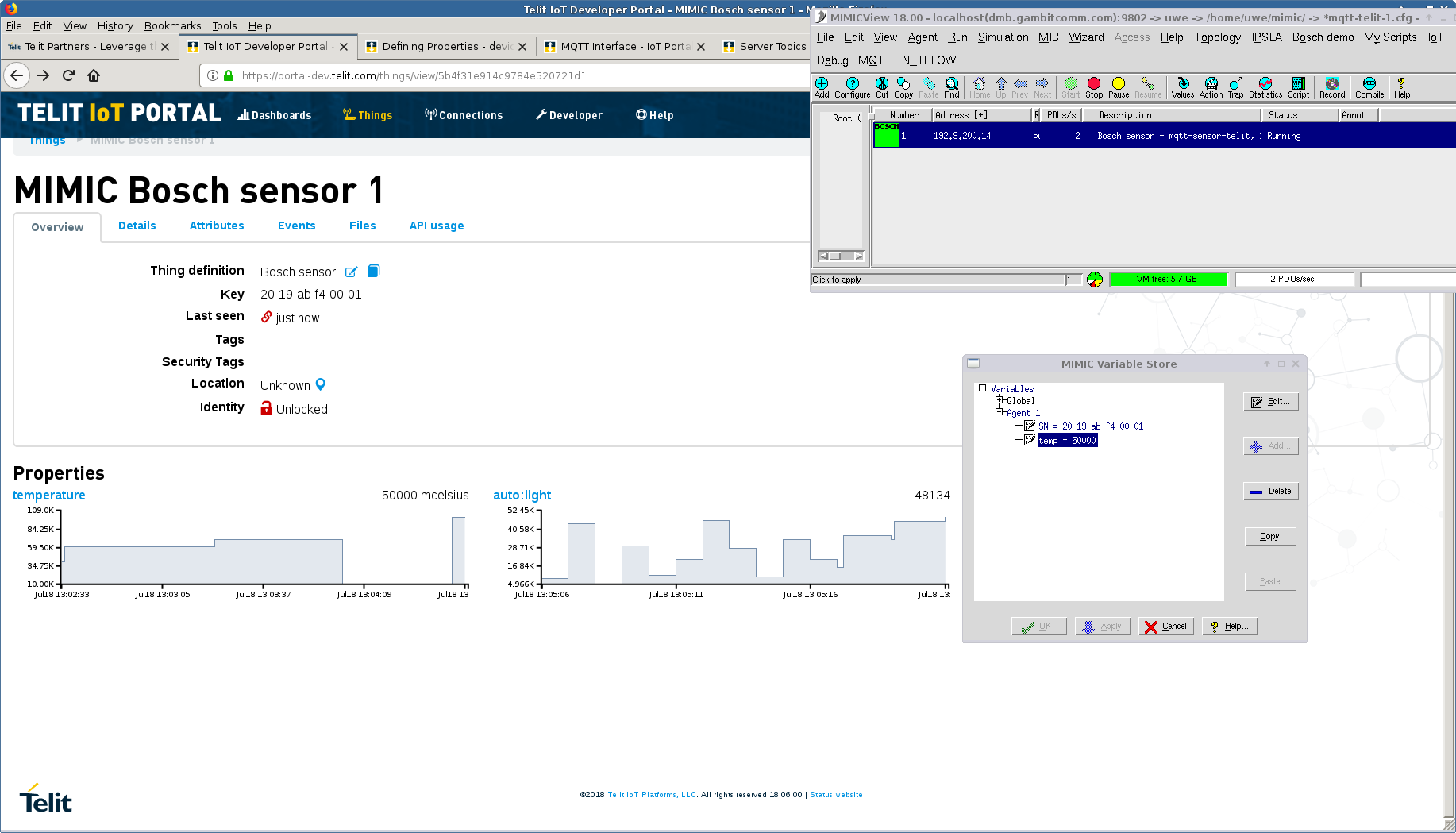Screen dimensions: 1456x833
Task: Reload the page with the browser refresh icon
Action: 68,75
